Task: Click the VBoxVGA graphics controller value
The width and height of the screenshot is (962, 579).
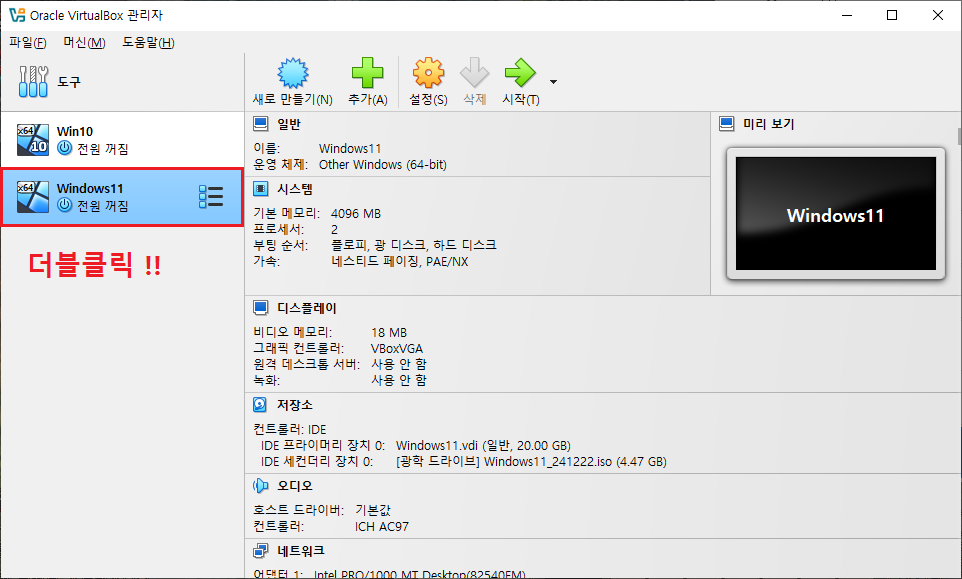Action: [397, 348]
